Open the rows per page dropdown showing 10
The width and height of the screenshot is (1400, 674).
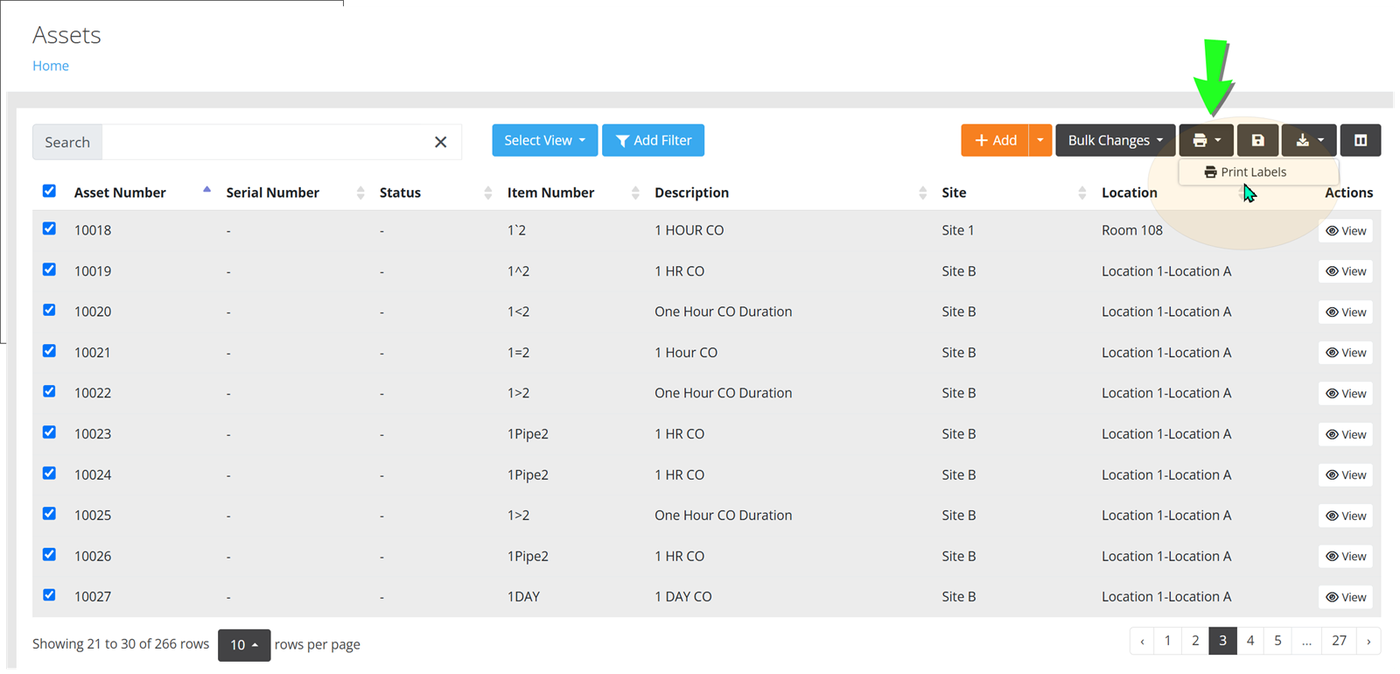244,645
